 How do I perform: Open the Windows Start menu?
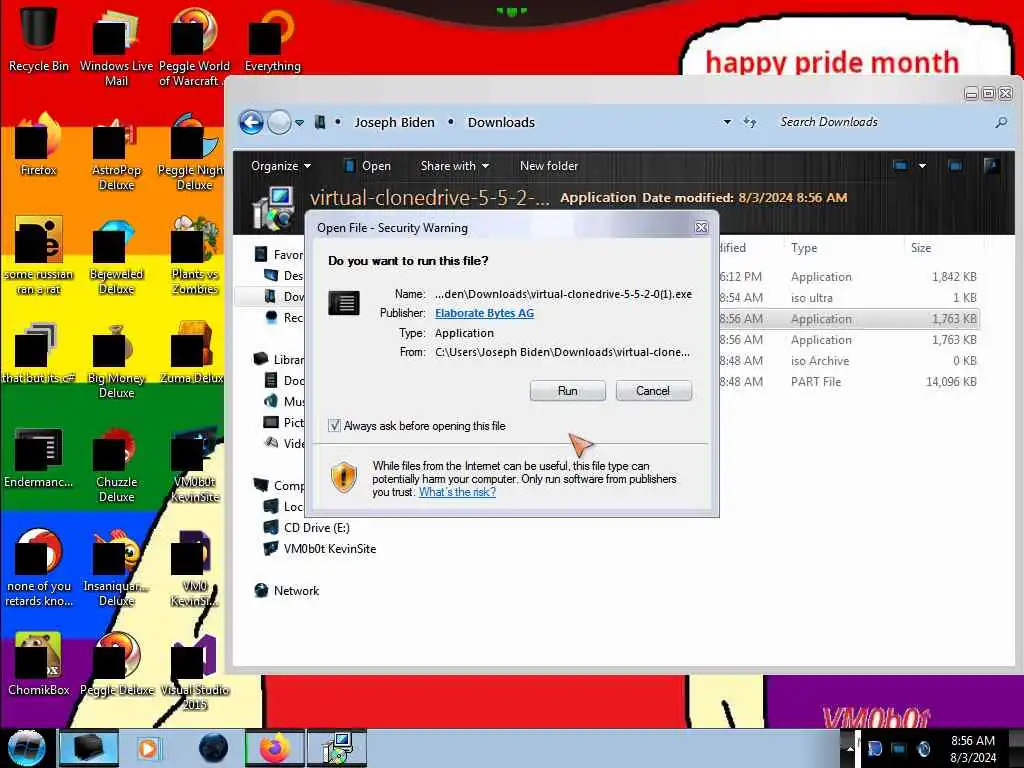coord(27,748)
